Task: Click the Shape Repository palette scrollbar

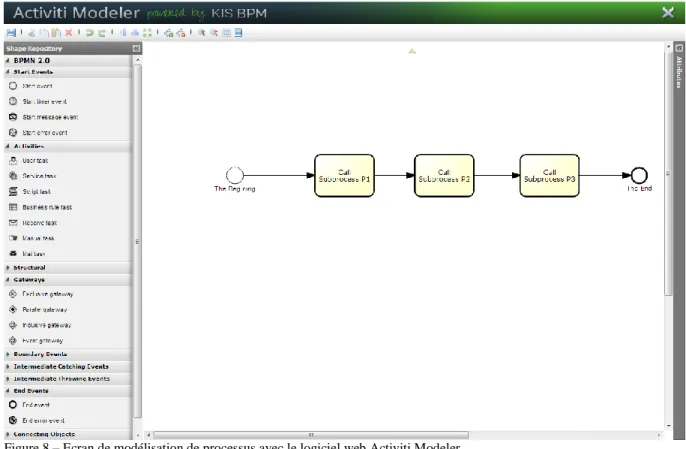Action: pos(137,241)
